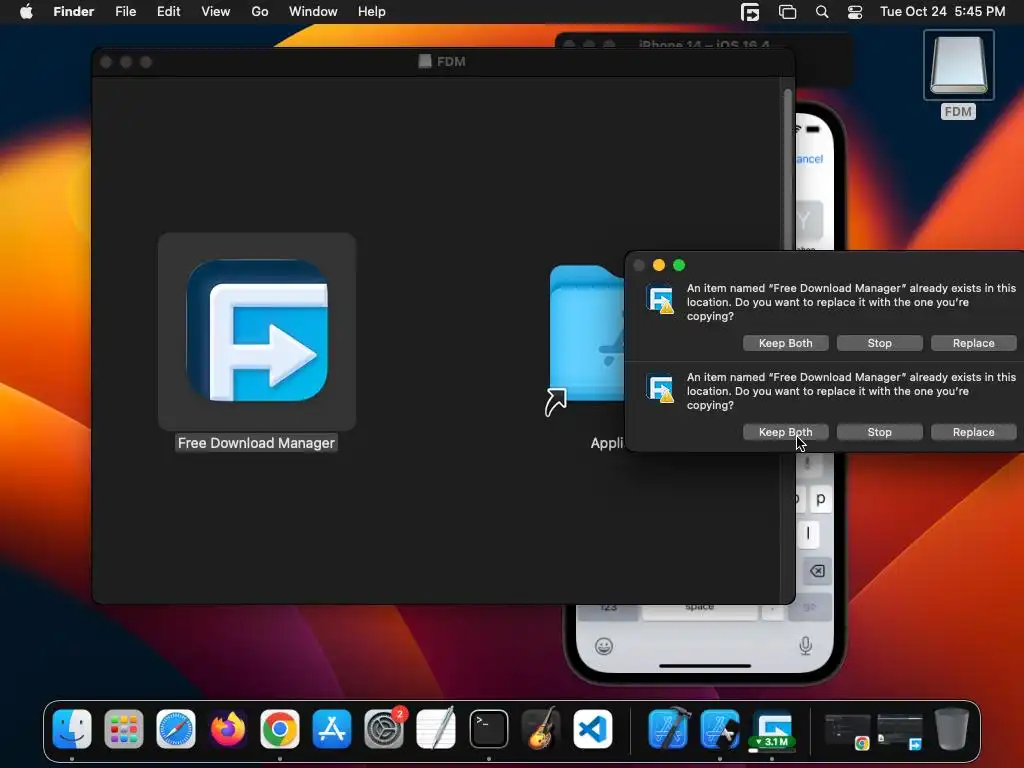Tap the 'l' key on the simulator keyboard
The height and width of the screenshot is (768, 1024).
[808, 534]
